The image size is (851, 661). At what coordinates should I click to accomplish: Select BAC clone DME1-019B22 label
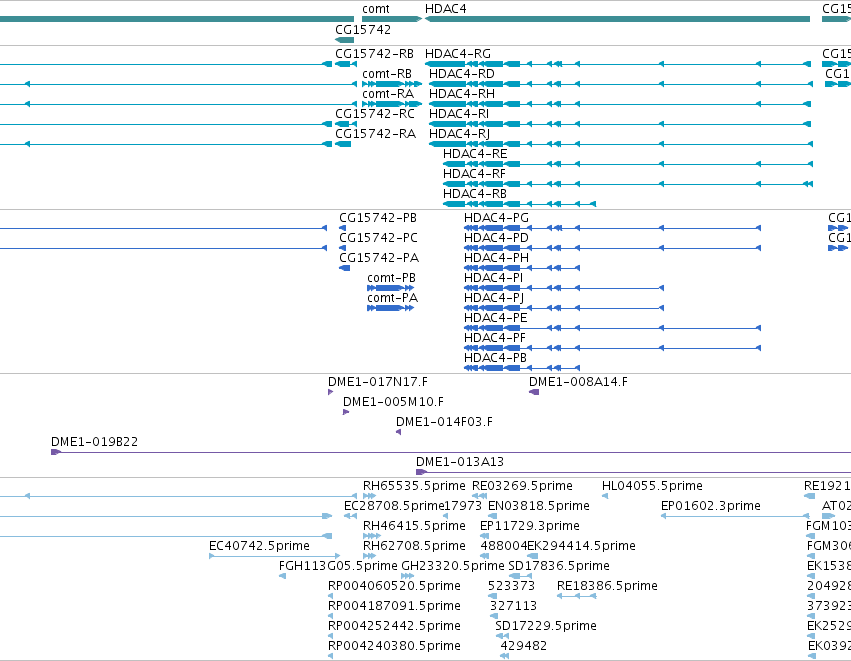(94, 442)
